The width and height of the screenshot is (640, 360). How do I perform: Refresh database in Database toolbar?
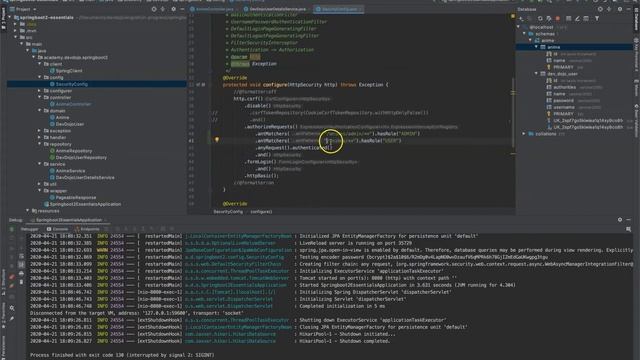pyautogui.click(x=540, y=18)
